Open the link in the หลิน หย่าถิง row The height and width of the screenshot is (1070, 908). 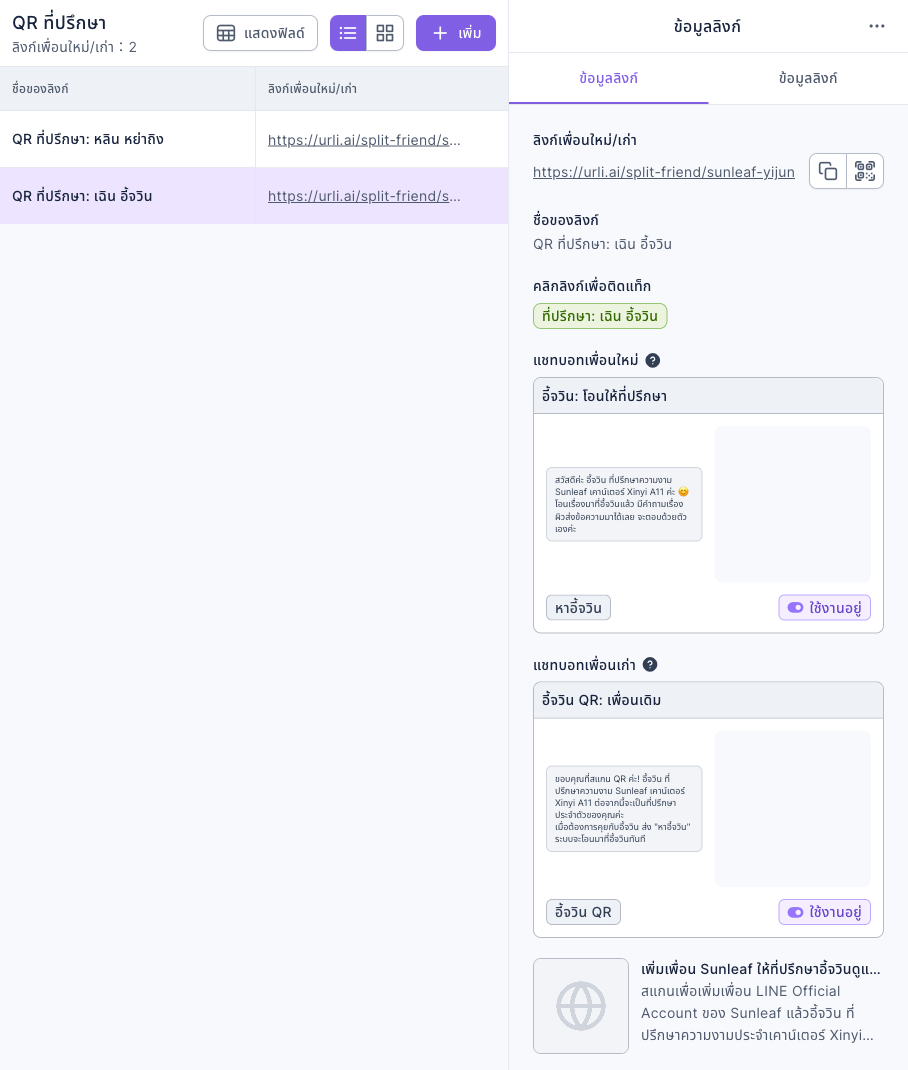tap(364, 140)
